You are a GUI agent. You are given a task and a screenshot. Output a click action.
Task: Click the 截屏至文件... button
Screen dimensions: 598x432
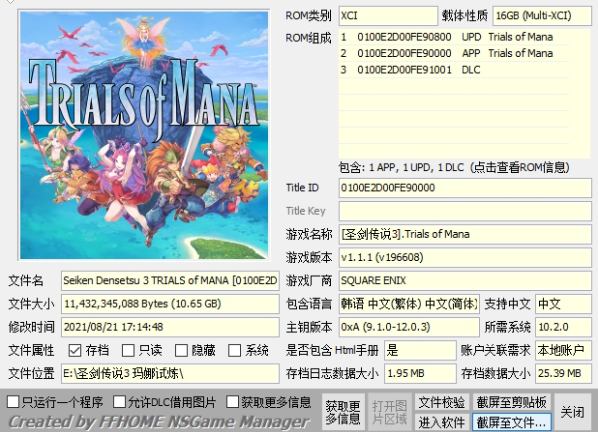coord(511,422)
